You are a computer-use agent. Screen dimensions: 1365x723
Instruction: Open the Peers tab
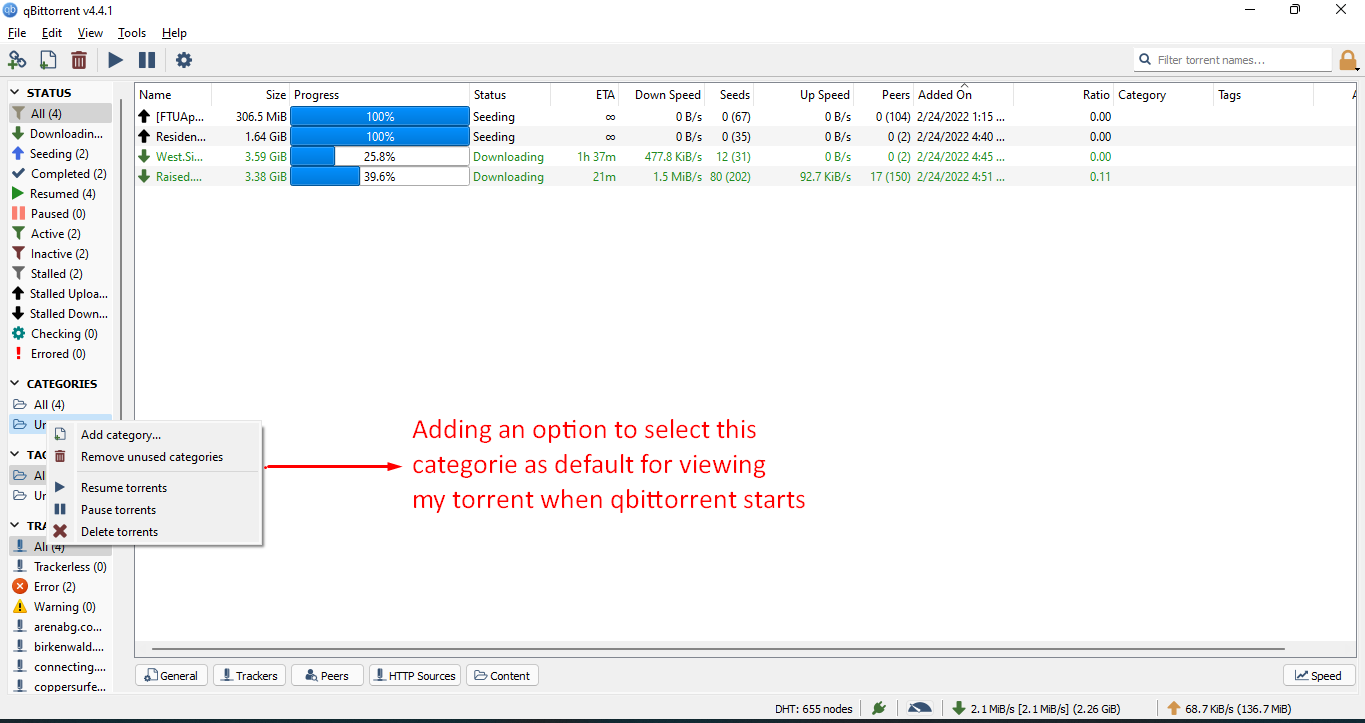click(x=327, y=676)
